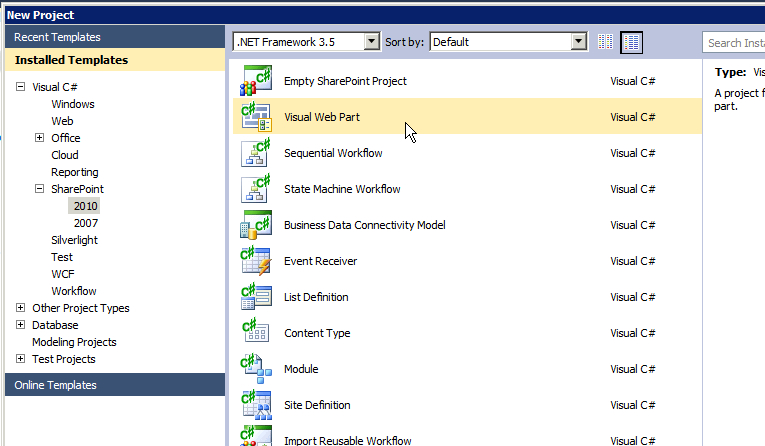Click the Site Definition template icon
The image size is (765, 446).
pyautogui.click(x=256, y=405)
